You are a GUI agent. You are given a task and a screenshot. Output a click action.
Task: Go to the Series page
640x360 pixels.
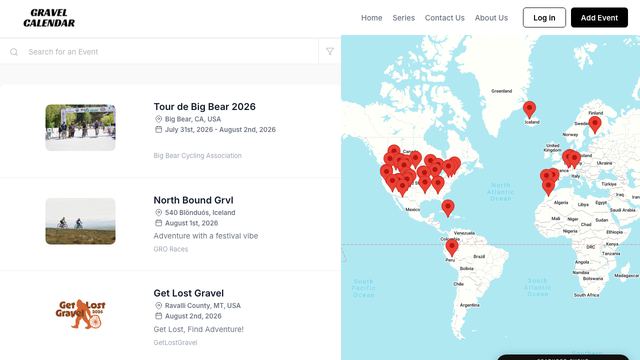403,18
